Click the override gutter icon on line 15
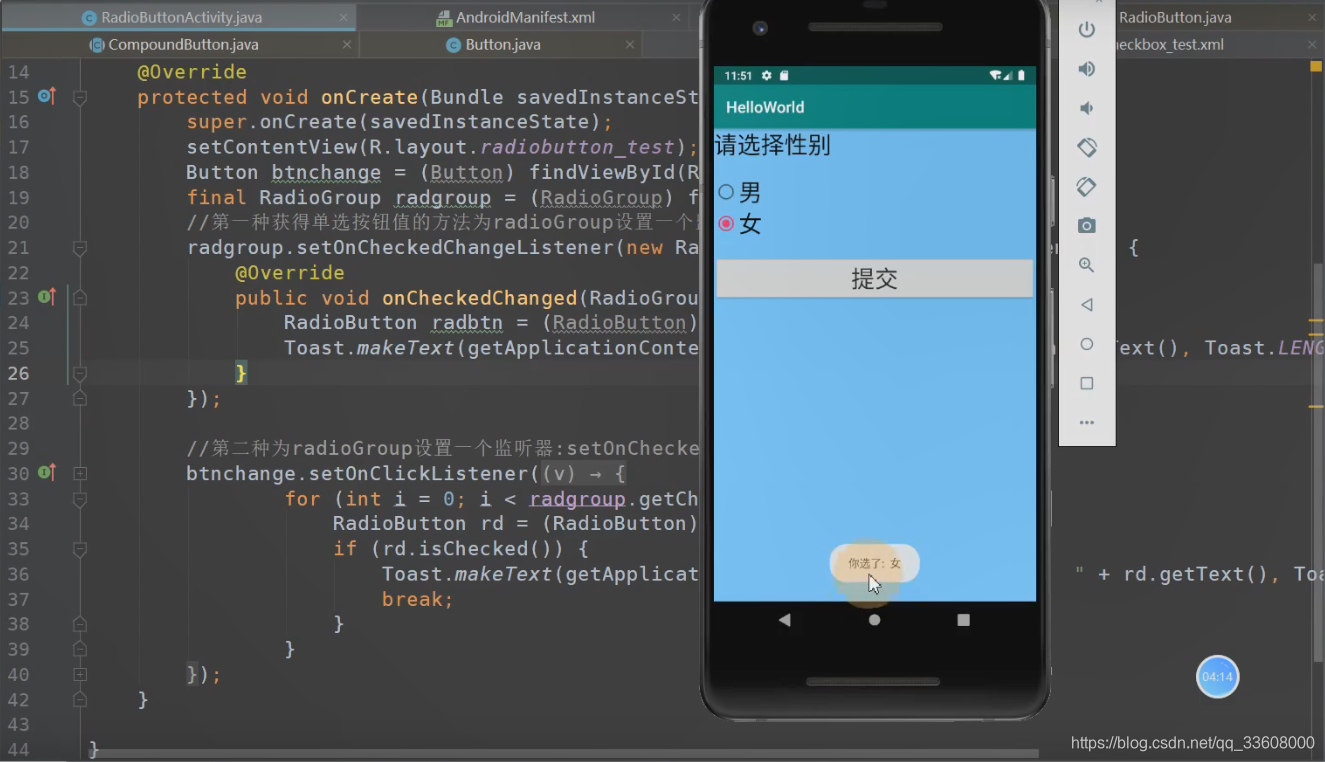Screen dimensions: 1325x762 [46, 96]
